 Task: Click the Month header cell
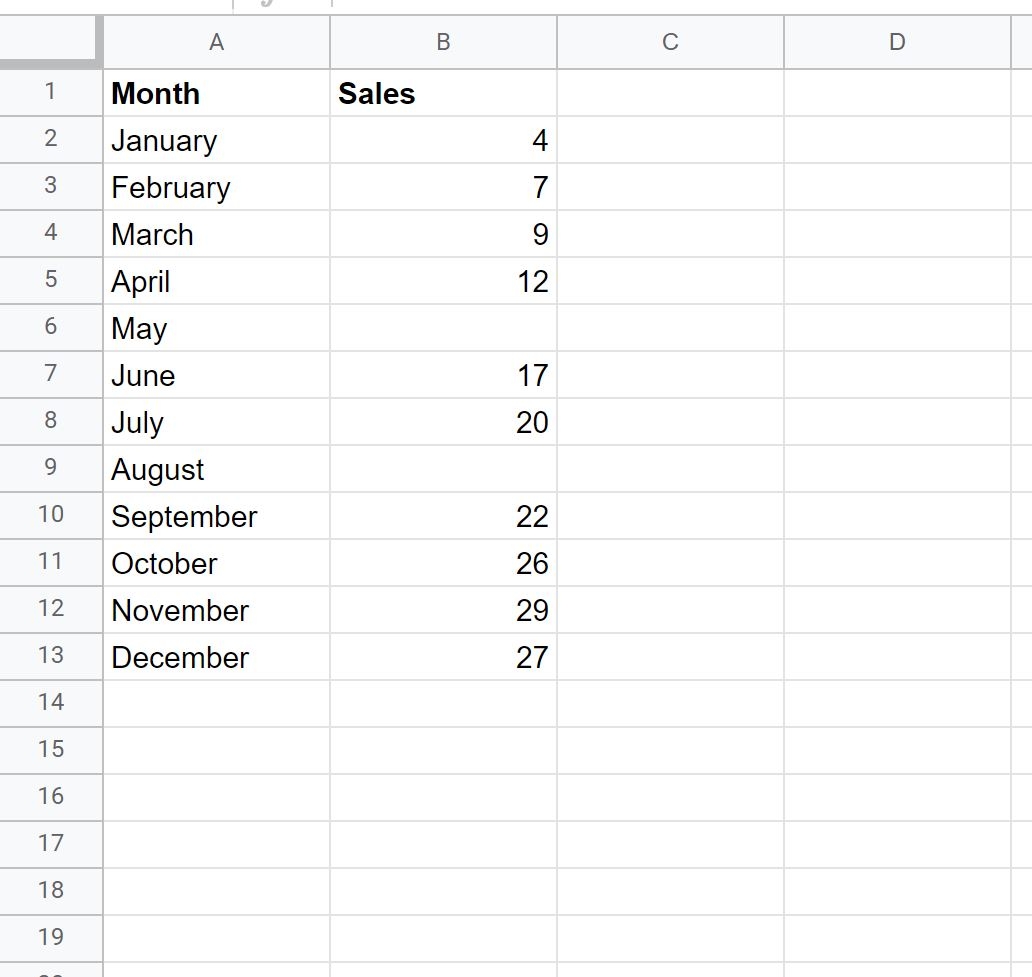pos(216,93)
